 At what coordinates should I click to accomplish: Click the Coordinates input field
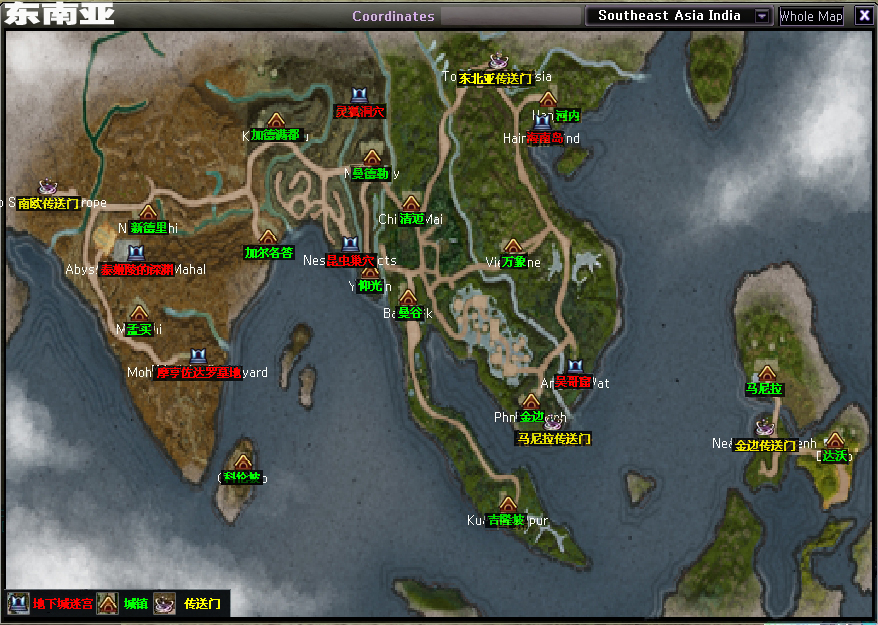click(x=510, y=16)
